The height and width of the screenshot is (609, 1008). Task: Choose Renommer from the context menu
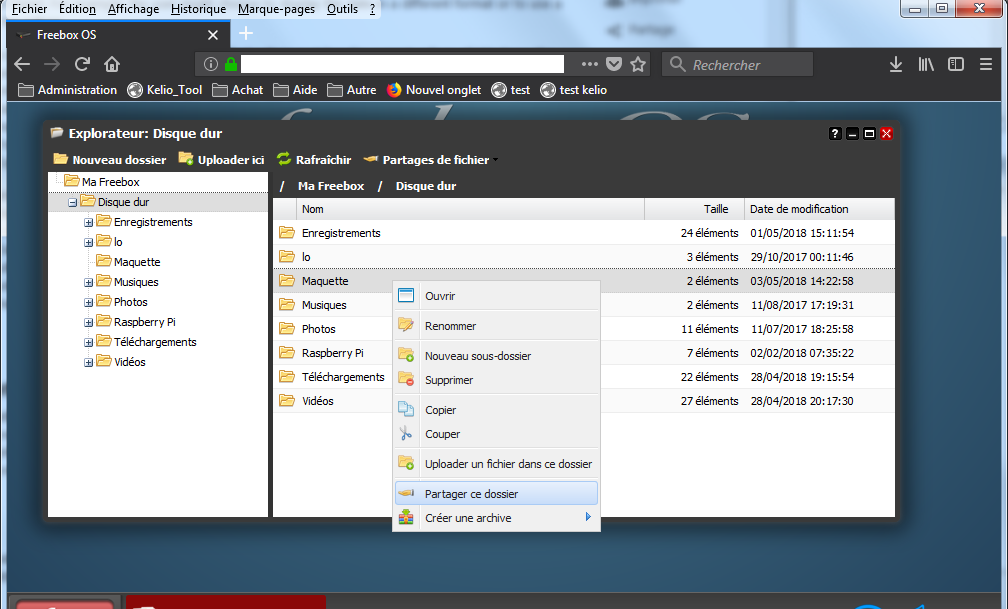tap(496, 326)
